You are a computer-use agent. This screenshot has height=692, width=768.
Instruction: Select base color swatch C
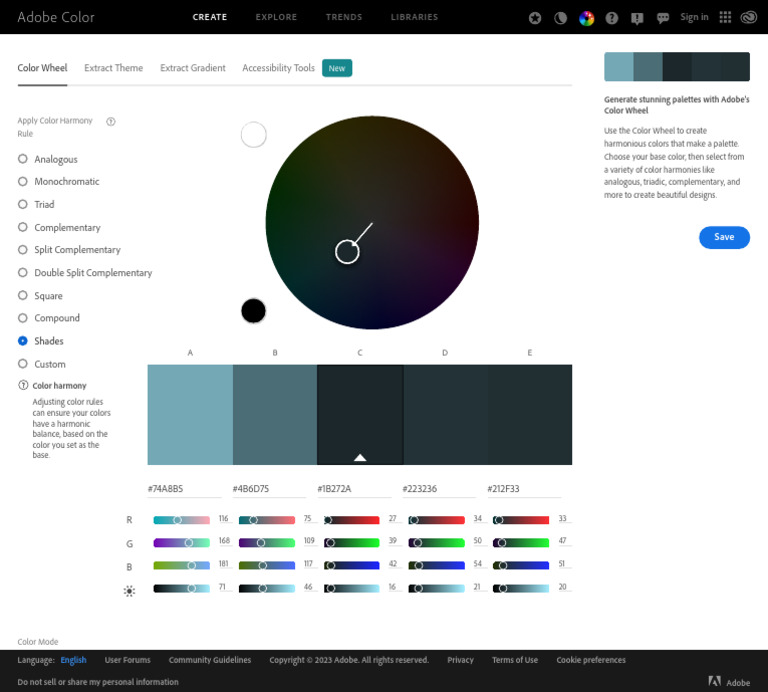pos(360,415)
